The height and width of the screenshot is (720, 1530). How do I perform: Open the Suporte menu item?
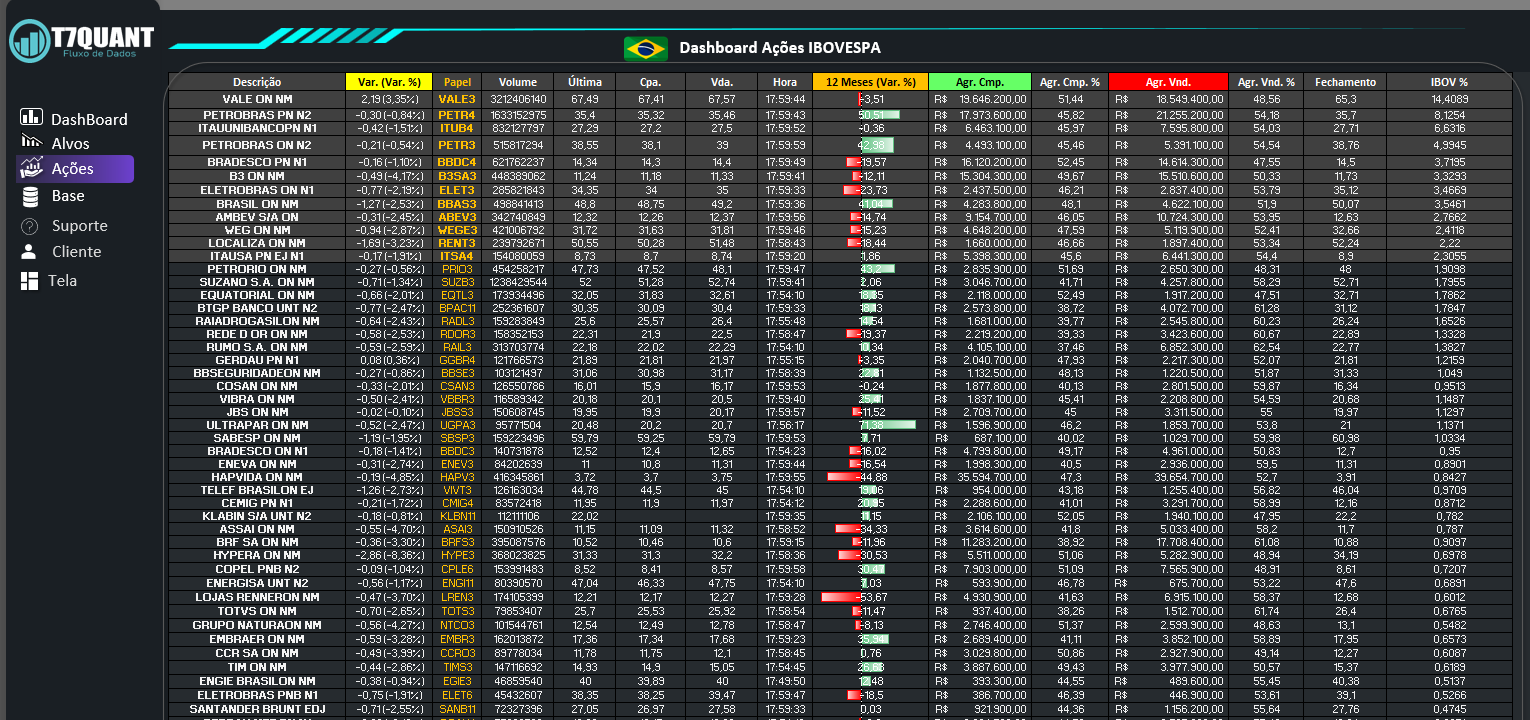tap(79, 226)
